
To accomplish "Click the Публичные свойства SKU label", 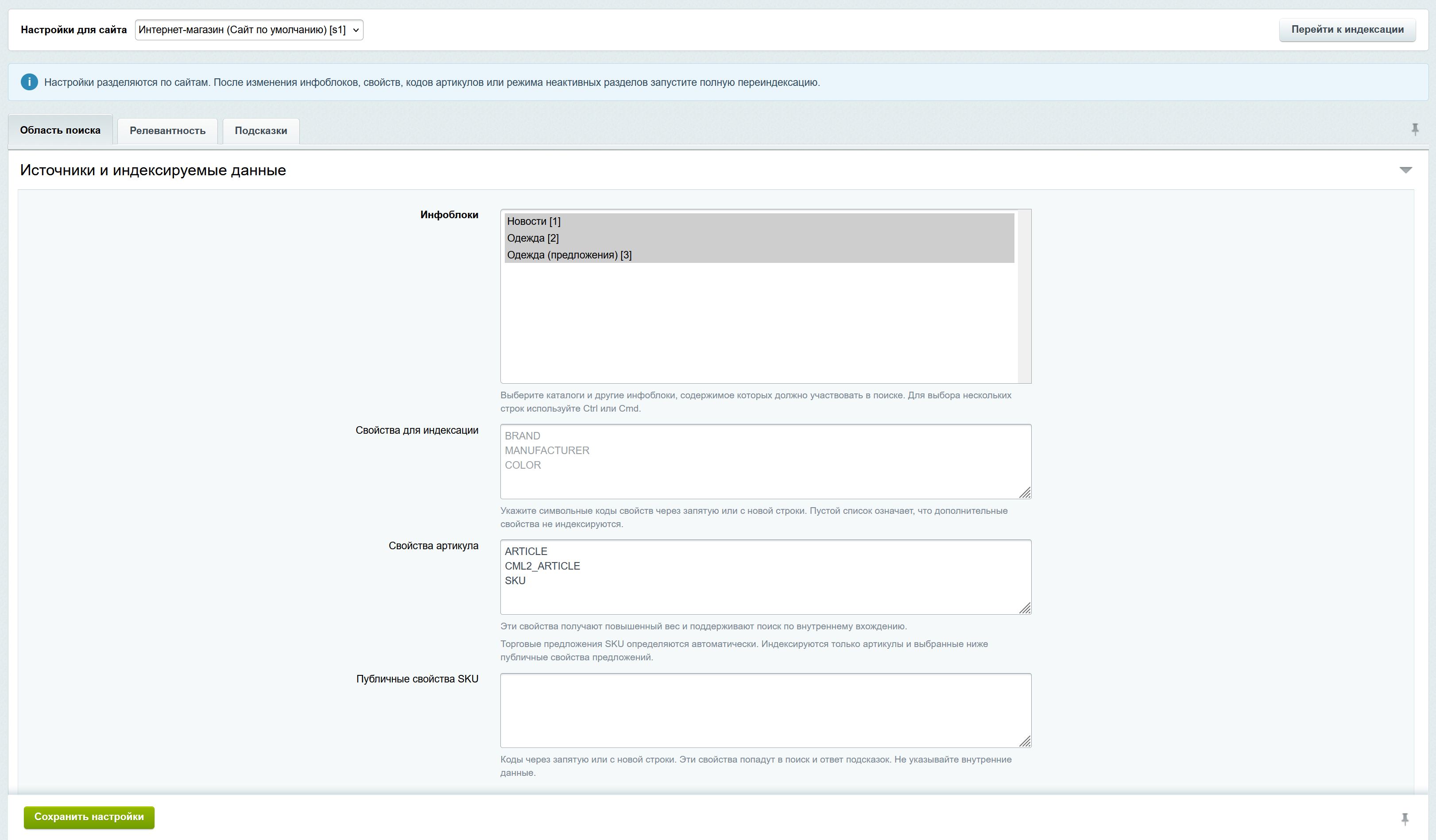I will [x=417, y=679].
